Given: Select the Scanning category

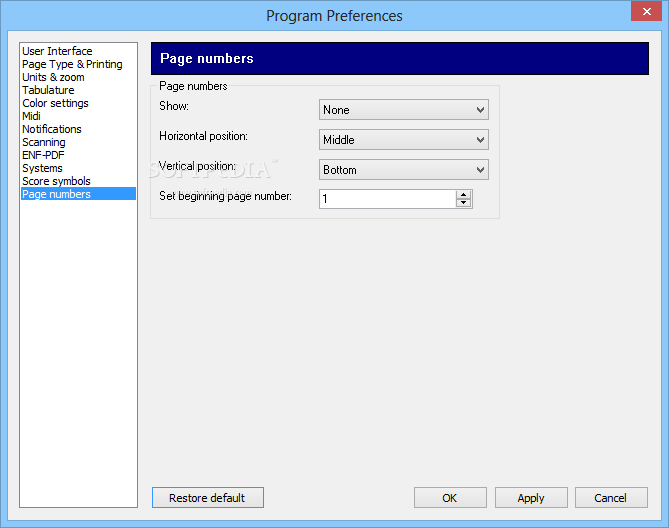Looking at the screenshot, I should pyautogui.click(x=44, y=142).
